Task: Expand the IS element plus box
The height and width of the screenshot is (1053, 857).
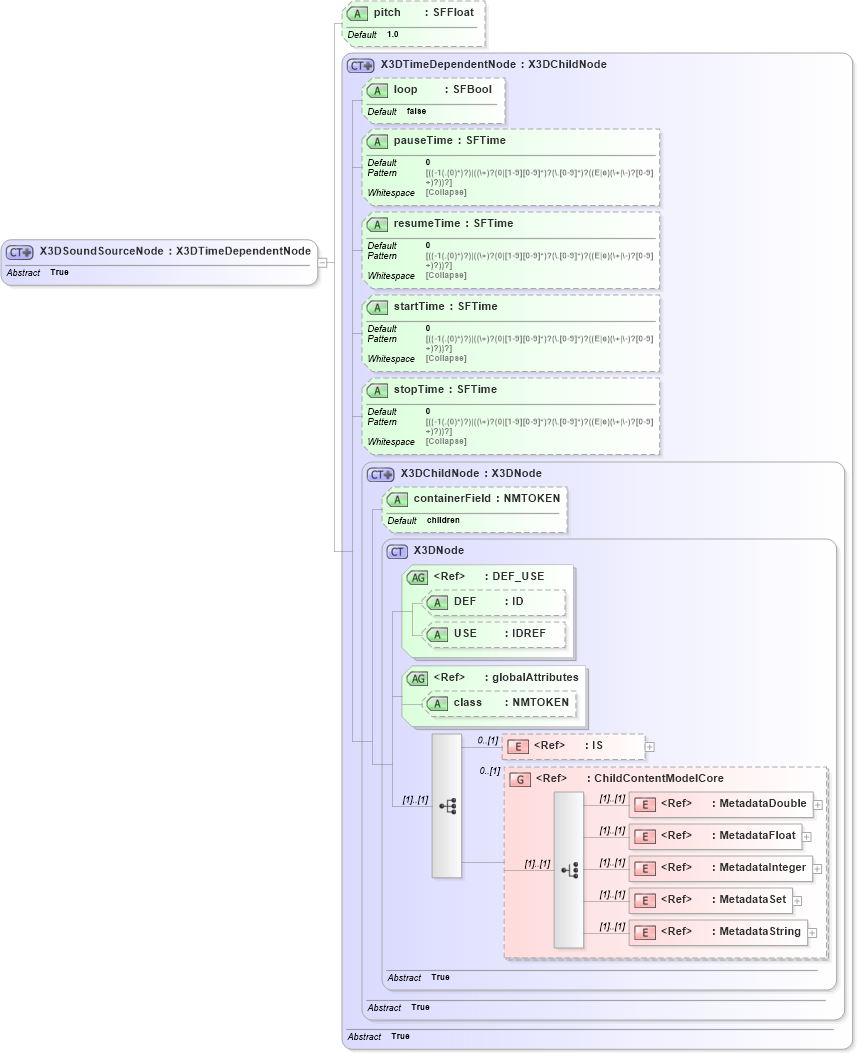Action: (x=649, y=747)
